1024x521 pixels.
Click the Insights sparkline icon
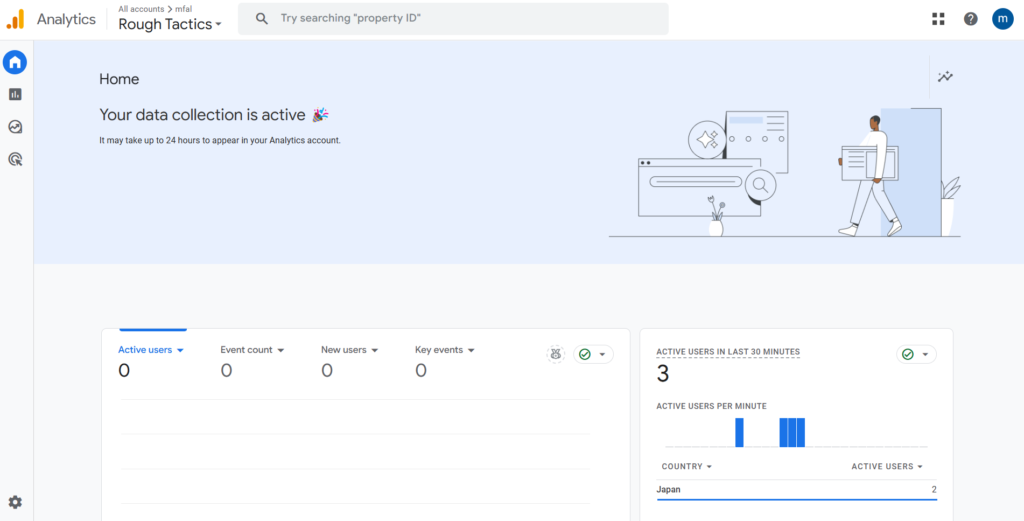point(945,77)
